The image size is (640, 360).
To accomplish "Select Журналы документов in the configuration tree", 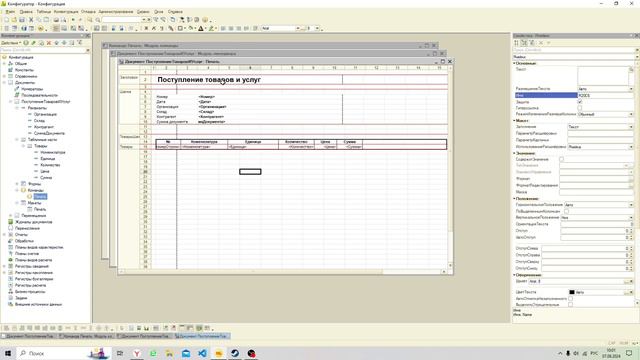I will 33,222.
